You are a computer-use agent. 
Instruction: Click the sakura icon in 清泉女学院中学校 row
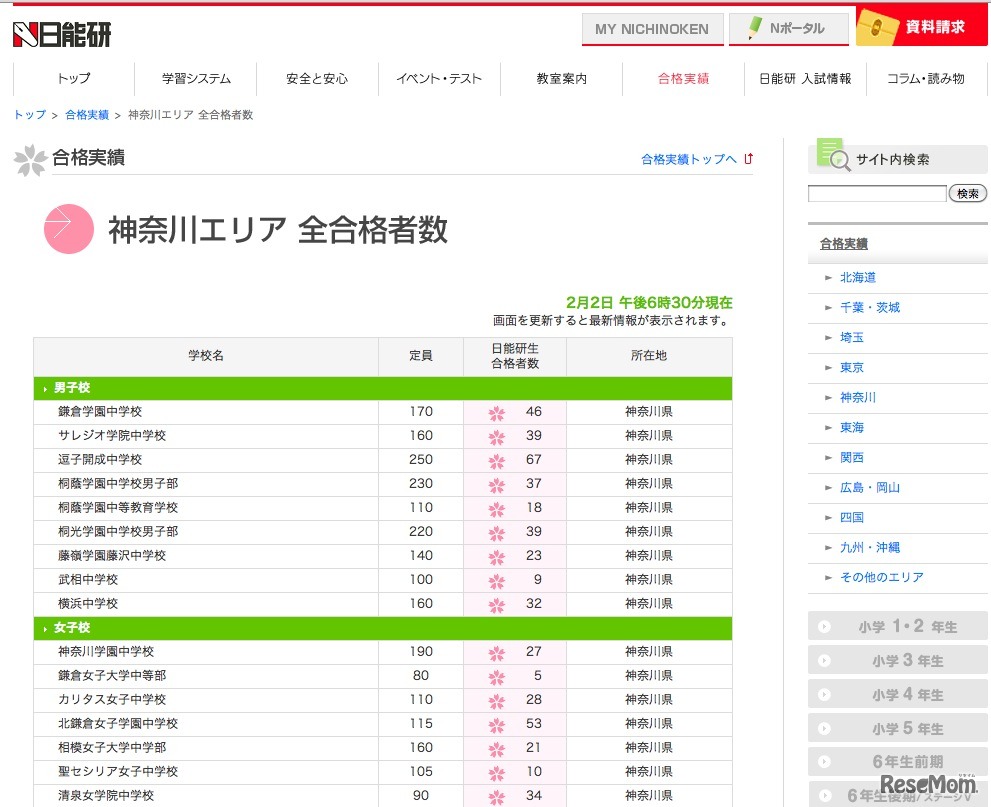[x=497, y=796]
